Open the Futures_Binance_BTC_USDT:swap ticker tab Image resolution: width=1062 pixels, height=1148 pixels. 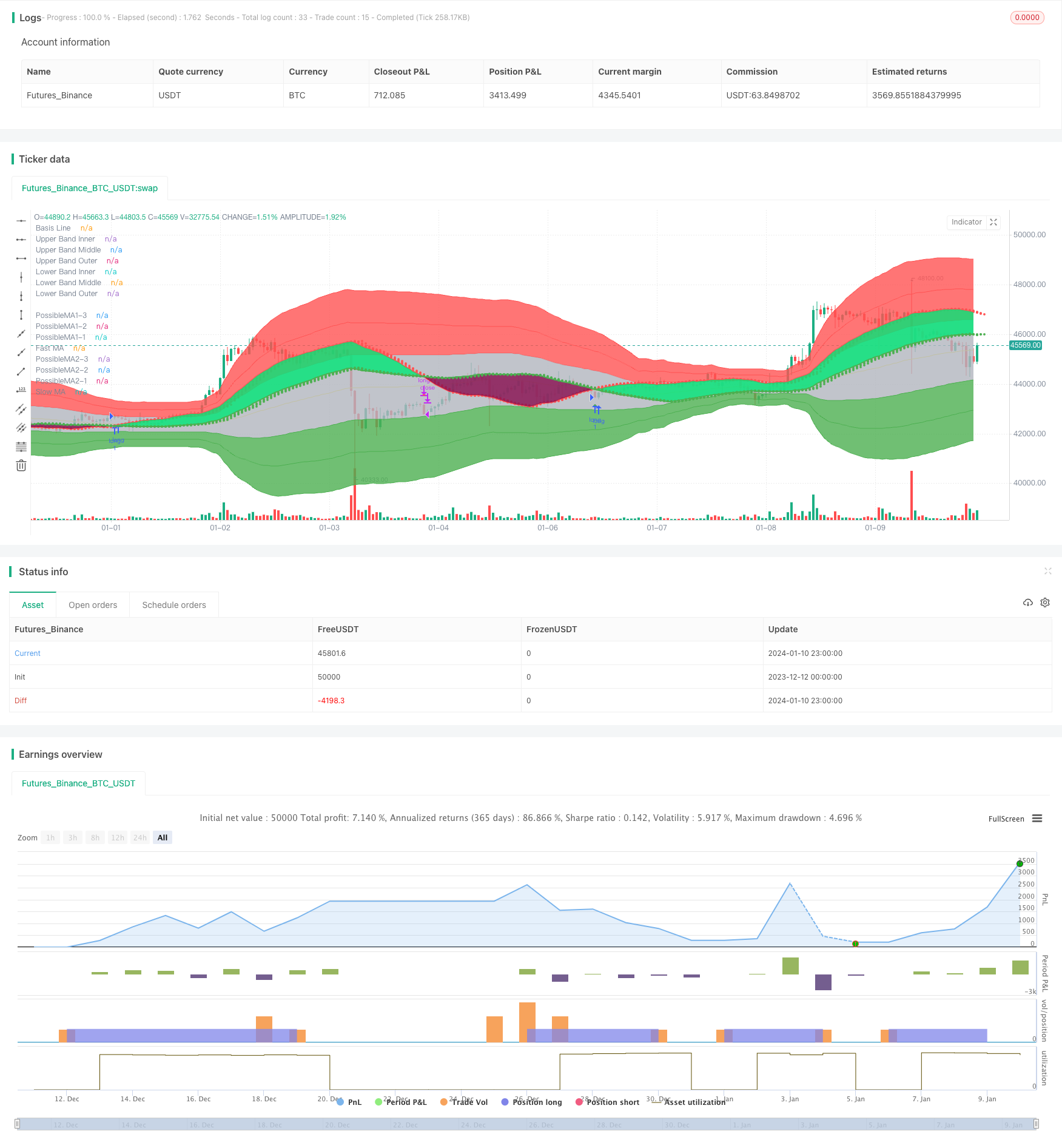[90, 188]
